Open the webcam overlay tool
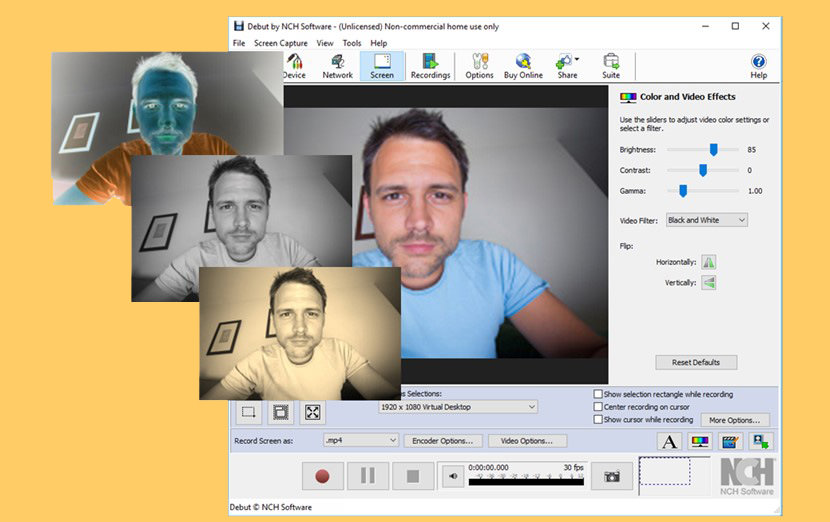This screenshot has width=830, height=522. [761, 441]
